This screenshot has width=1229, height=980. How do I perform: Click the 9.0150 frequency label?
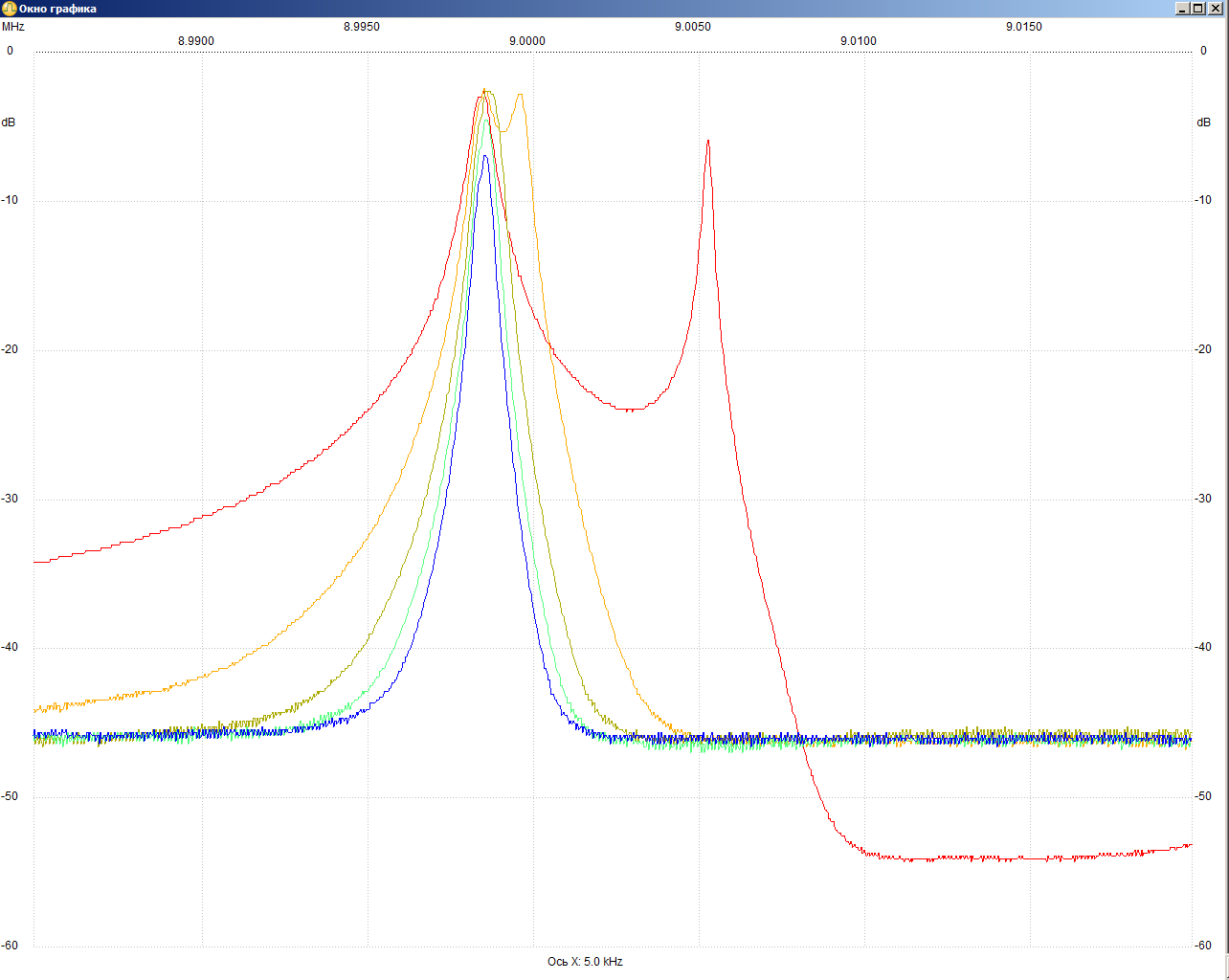(x=1024, y=27)
